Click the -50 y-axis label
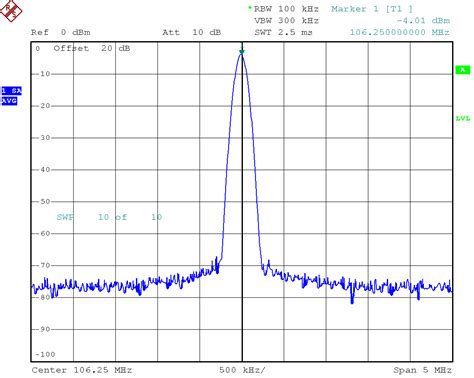 [43, 201]
